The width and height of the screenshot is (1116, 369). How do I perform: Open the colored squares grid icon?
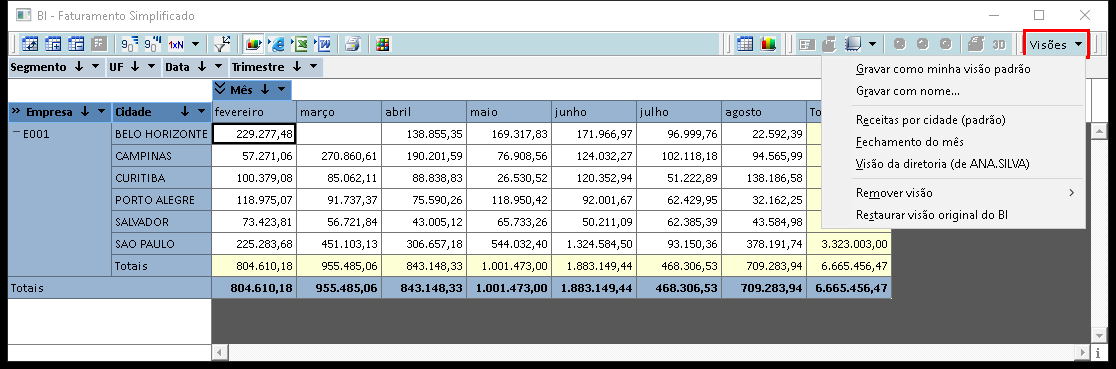383,44
